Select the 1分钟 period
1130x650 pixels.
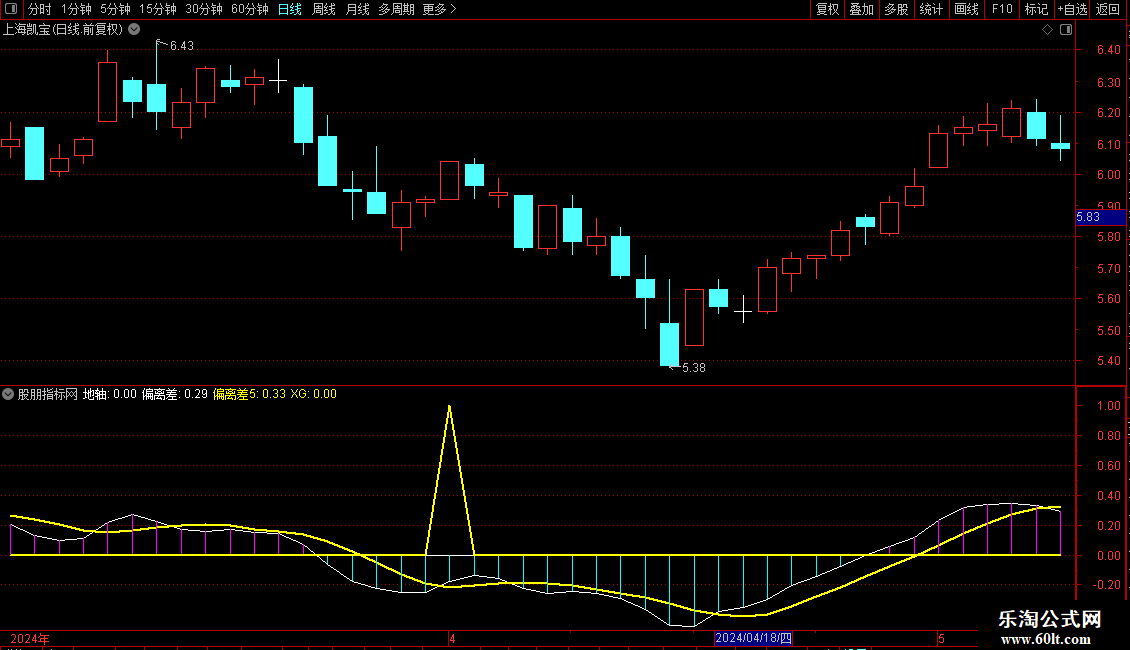(76, 9)
